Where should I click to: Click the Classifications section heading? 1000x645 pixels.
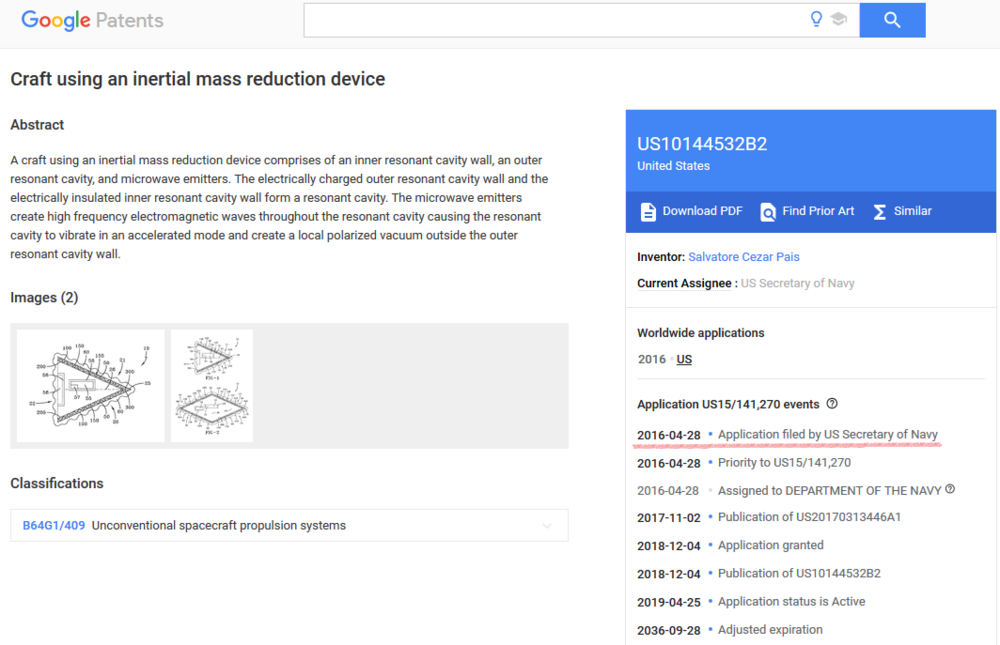click(x=57, y=484)
